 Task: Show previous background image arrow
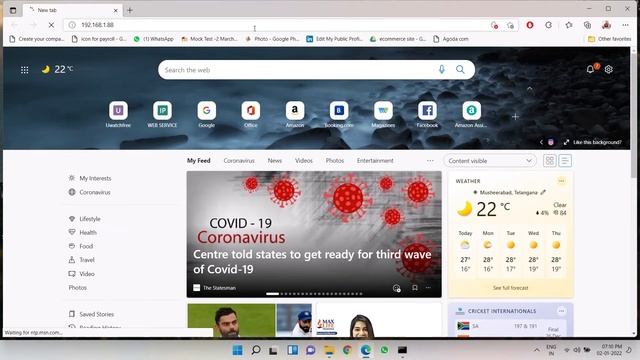point(541,142)
